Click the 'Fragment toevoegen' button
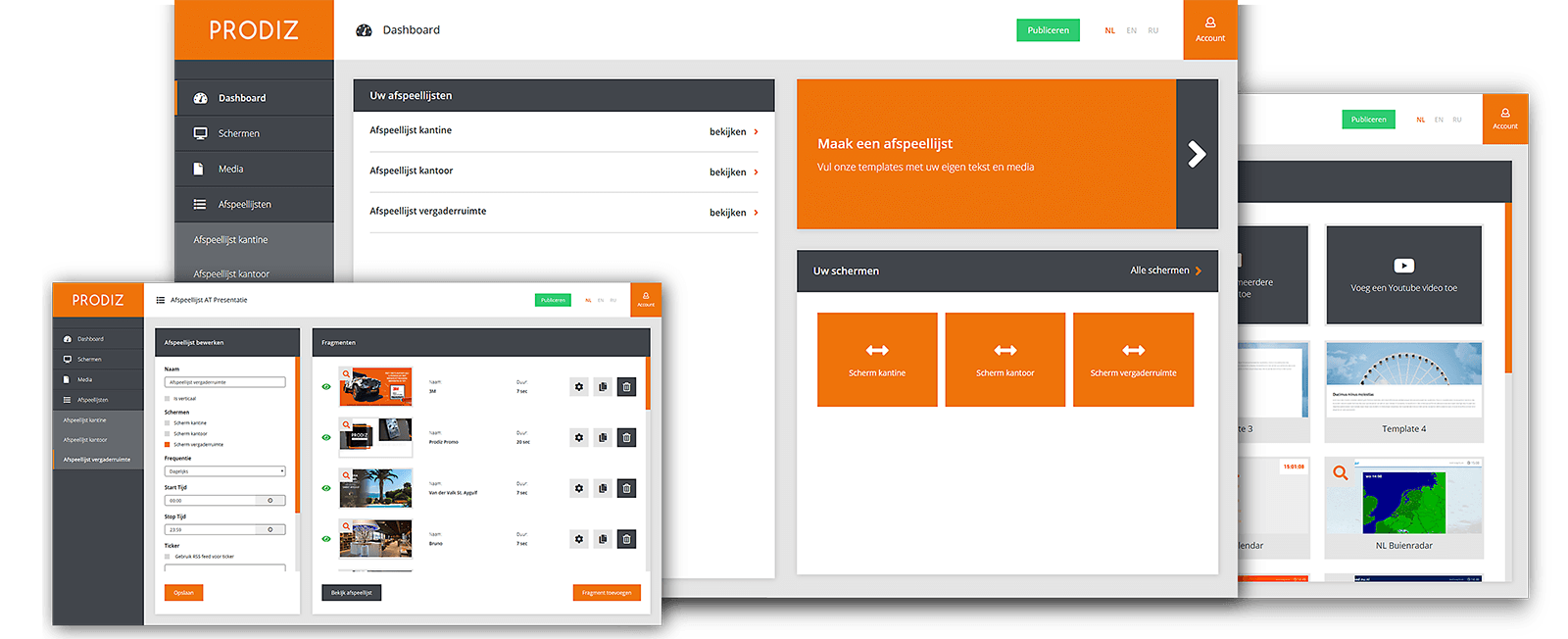The image size is (1568, 639). 606,593
